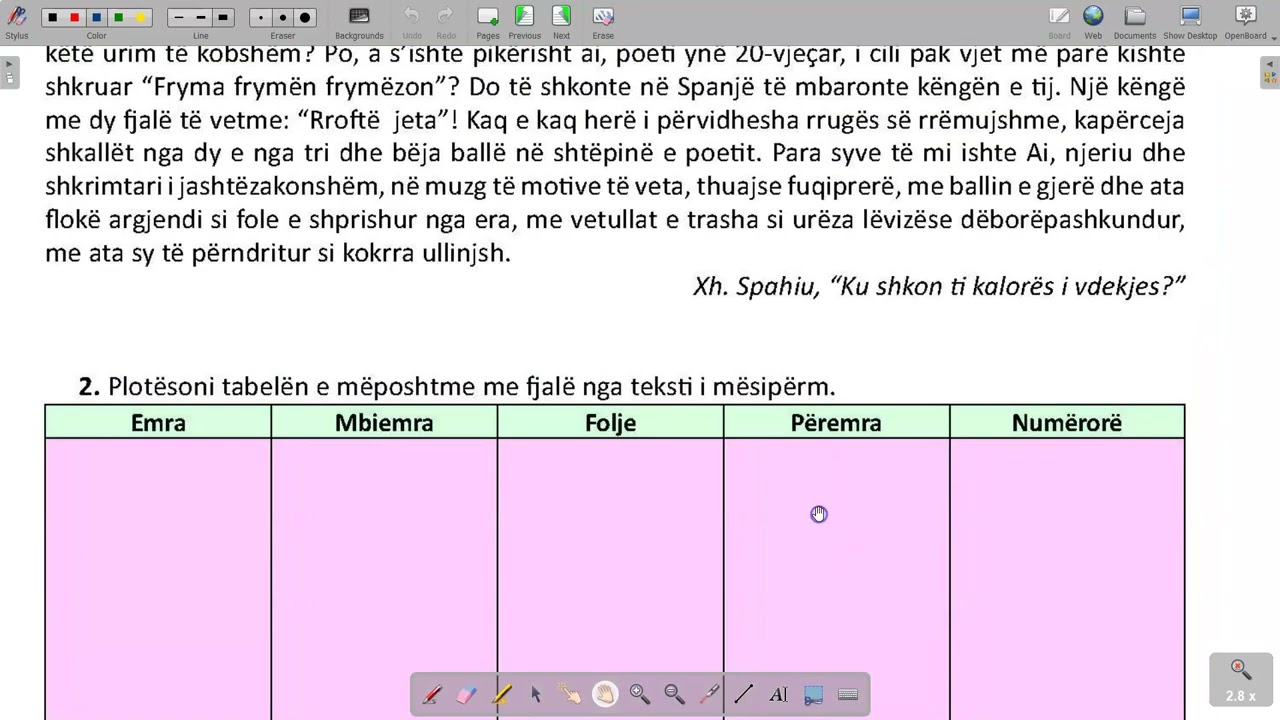This screenshot has width=1280, height=720.
Task: Select the Laser pointer tool
Action: tap(709, 695)
